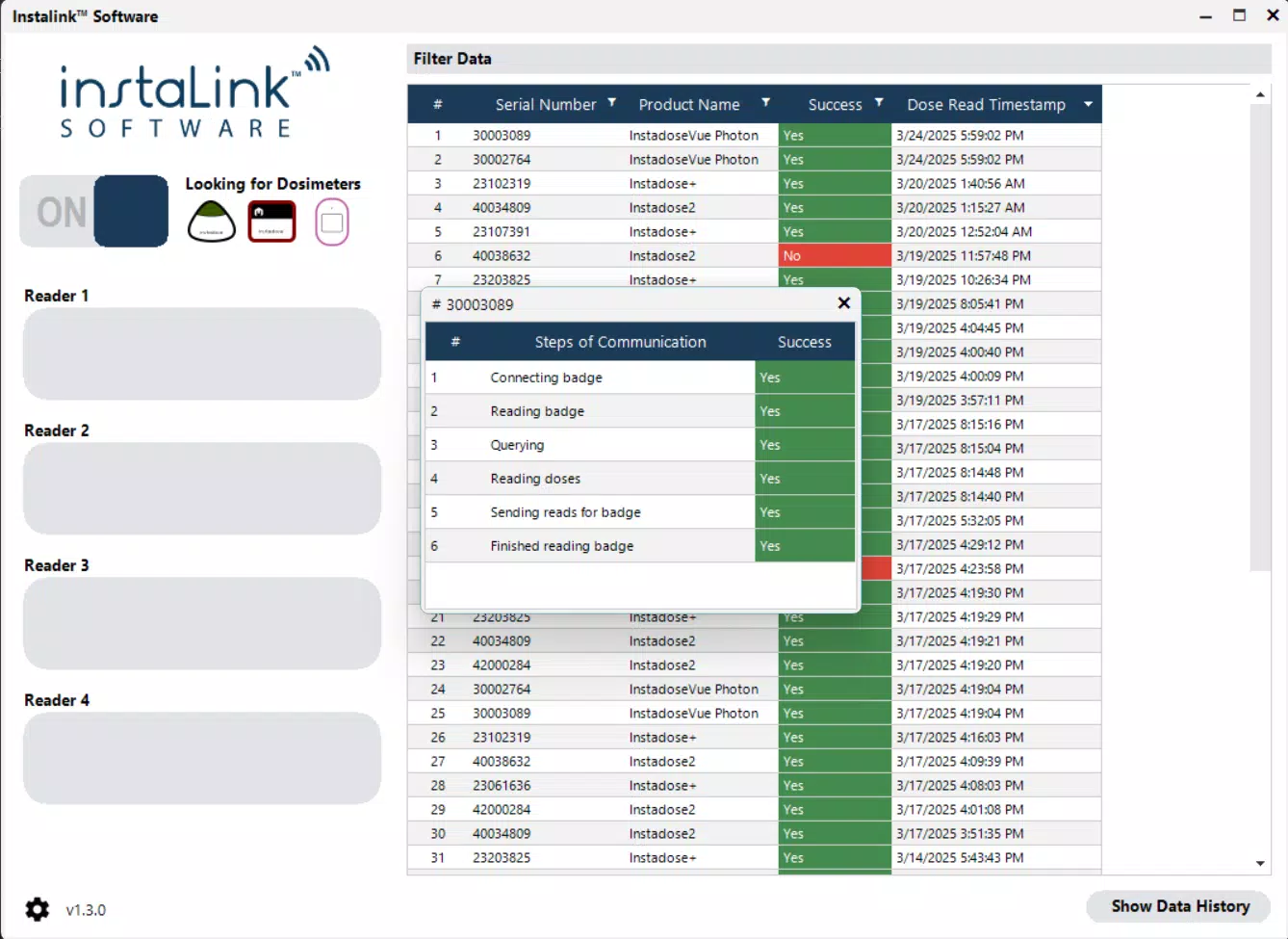Click Yes cell for Querying step
The image size is (1288, 939).
[806, 445]
